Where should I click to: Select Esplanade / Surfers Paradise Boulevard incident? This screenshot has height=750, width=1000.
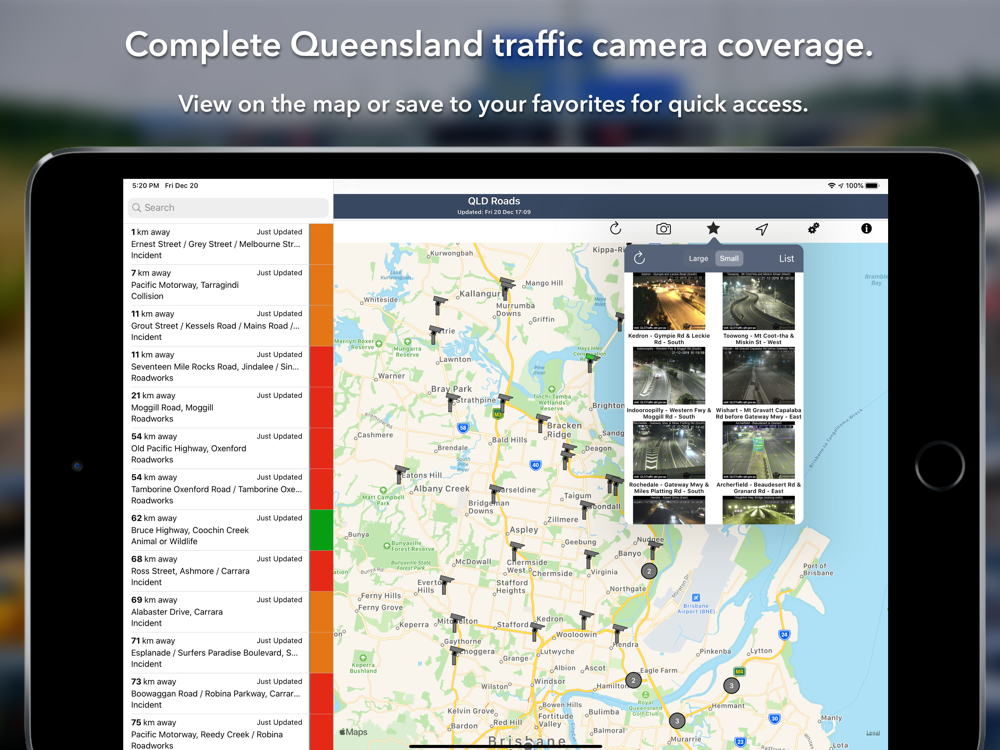click(x=228, y=652)
